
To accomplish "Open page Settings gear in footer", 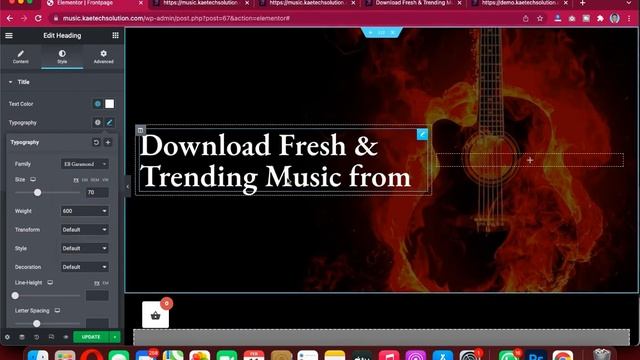I will tap(7, 337).
